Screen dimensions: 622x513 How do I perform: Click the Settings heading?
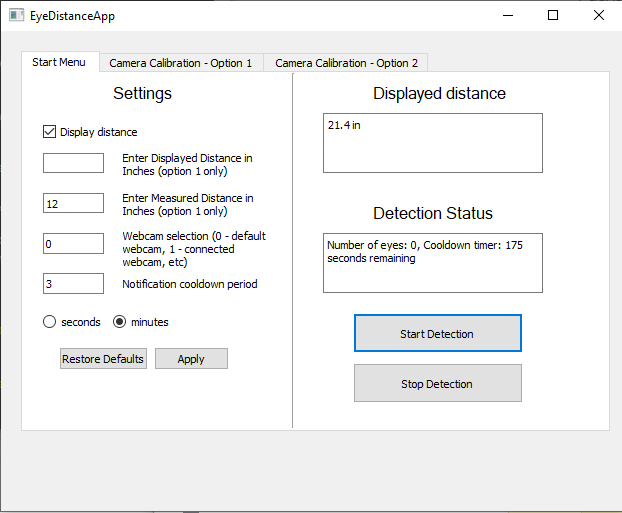click(142, 94)
